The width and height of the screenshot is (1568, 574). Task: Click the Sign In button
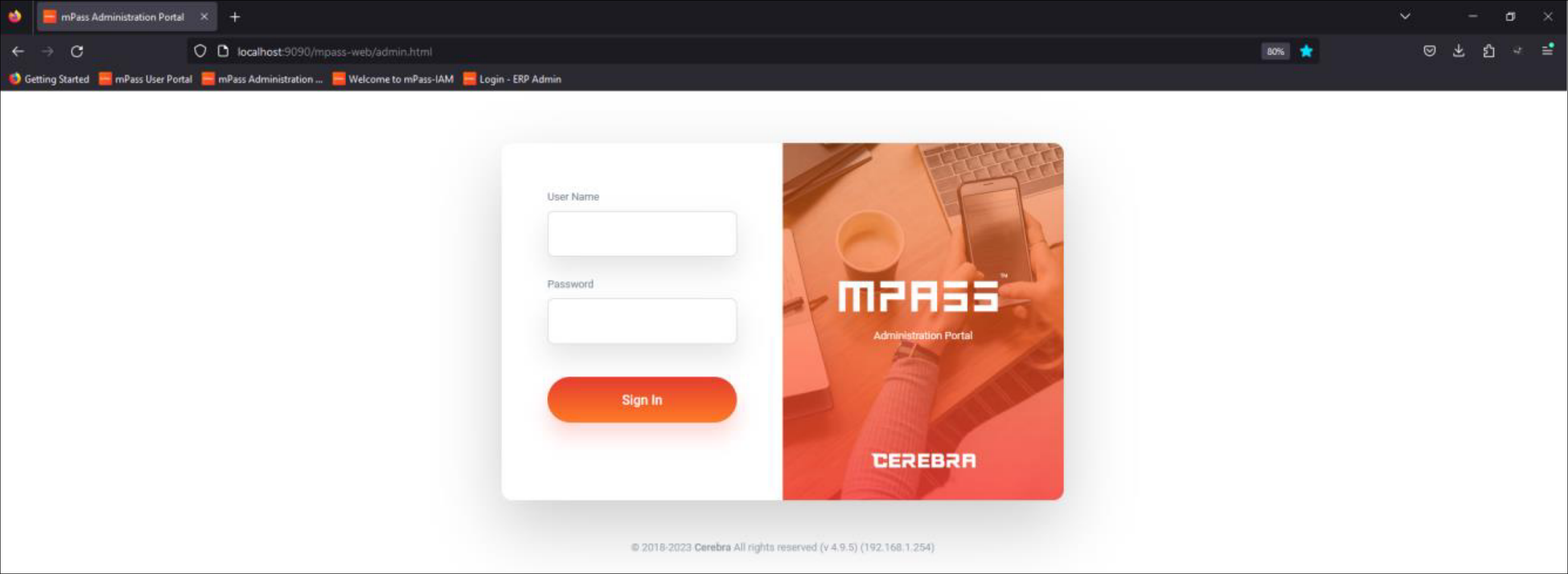[x=642, y=400]
